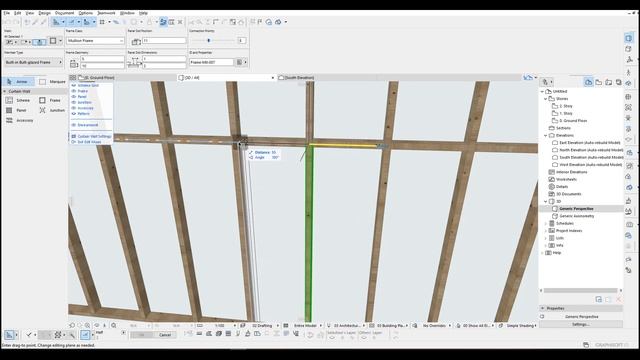Select the Marquee tool
640x360 pixels.
(x=52, y=82)
